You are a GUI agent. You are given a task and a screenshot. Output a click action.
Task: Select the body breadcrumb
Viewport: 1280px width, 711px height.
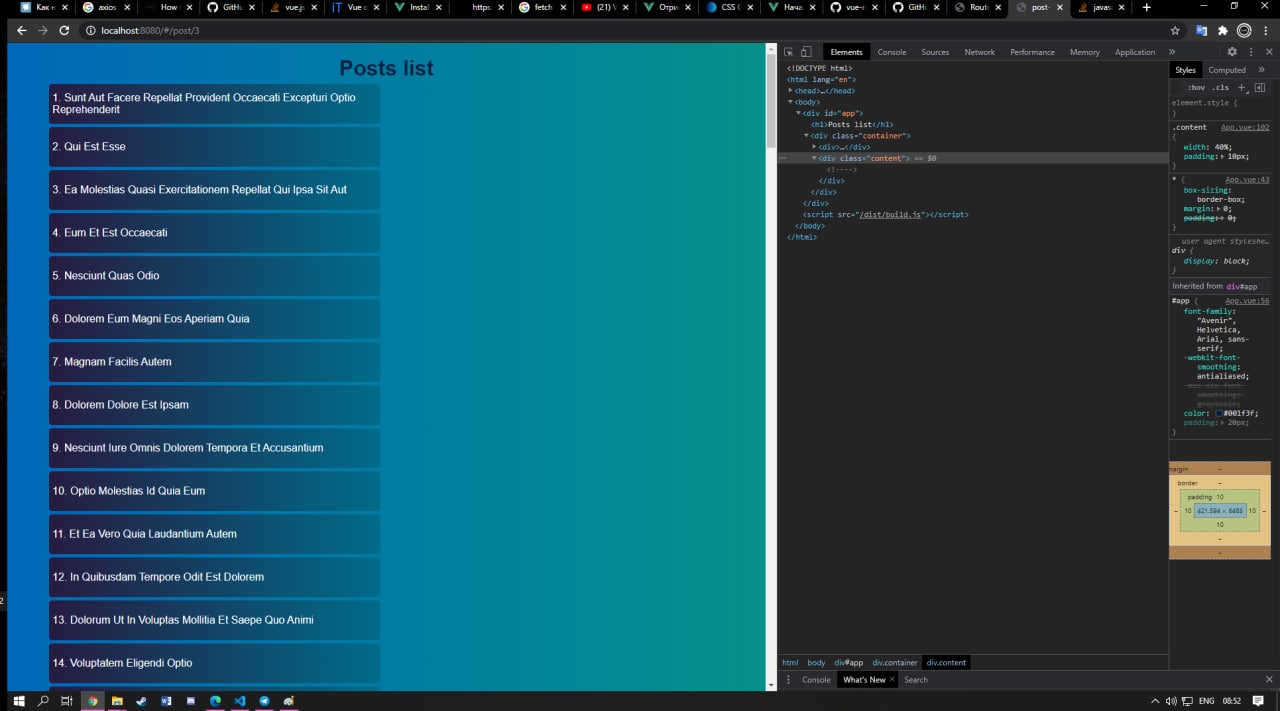click(816, 662)
